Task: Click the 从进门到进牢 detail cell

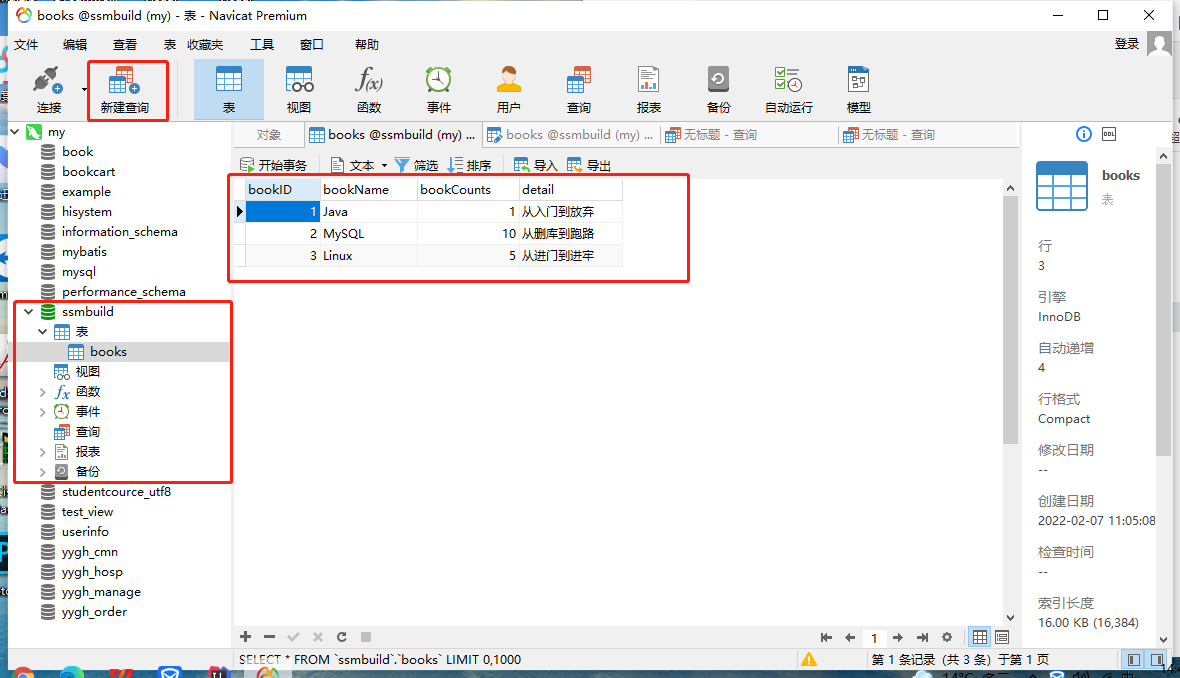Action: [570, 256]
